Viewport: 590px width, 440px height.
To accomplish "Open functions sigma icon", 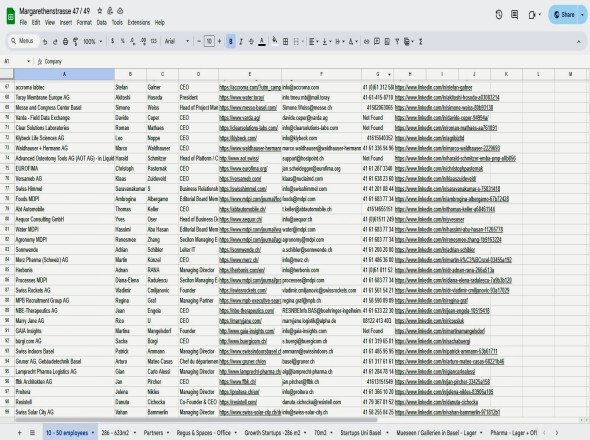I will point(421,41).
